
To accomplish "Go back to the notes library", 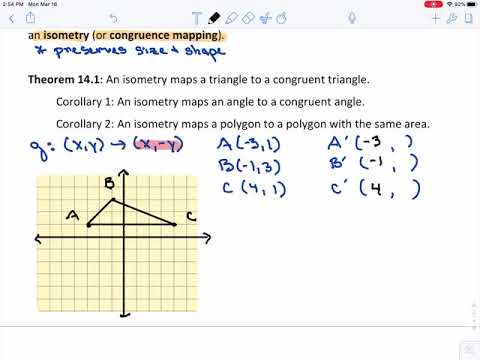I will 12,18.
